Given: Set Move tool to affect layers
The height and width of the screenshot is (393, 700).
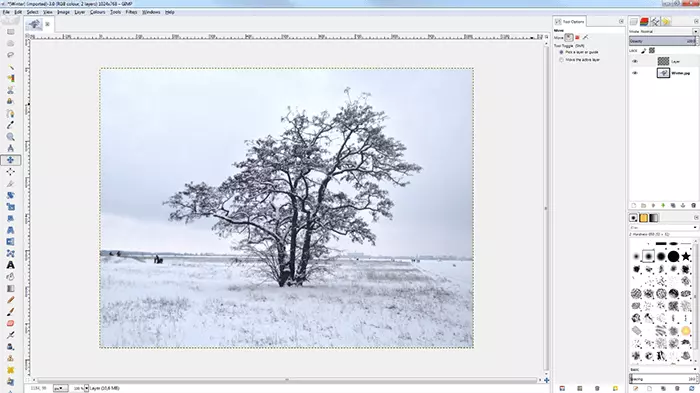Looking at the screenshot, I should tap(569, 38).
